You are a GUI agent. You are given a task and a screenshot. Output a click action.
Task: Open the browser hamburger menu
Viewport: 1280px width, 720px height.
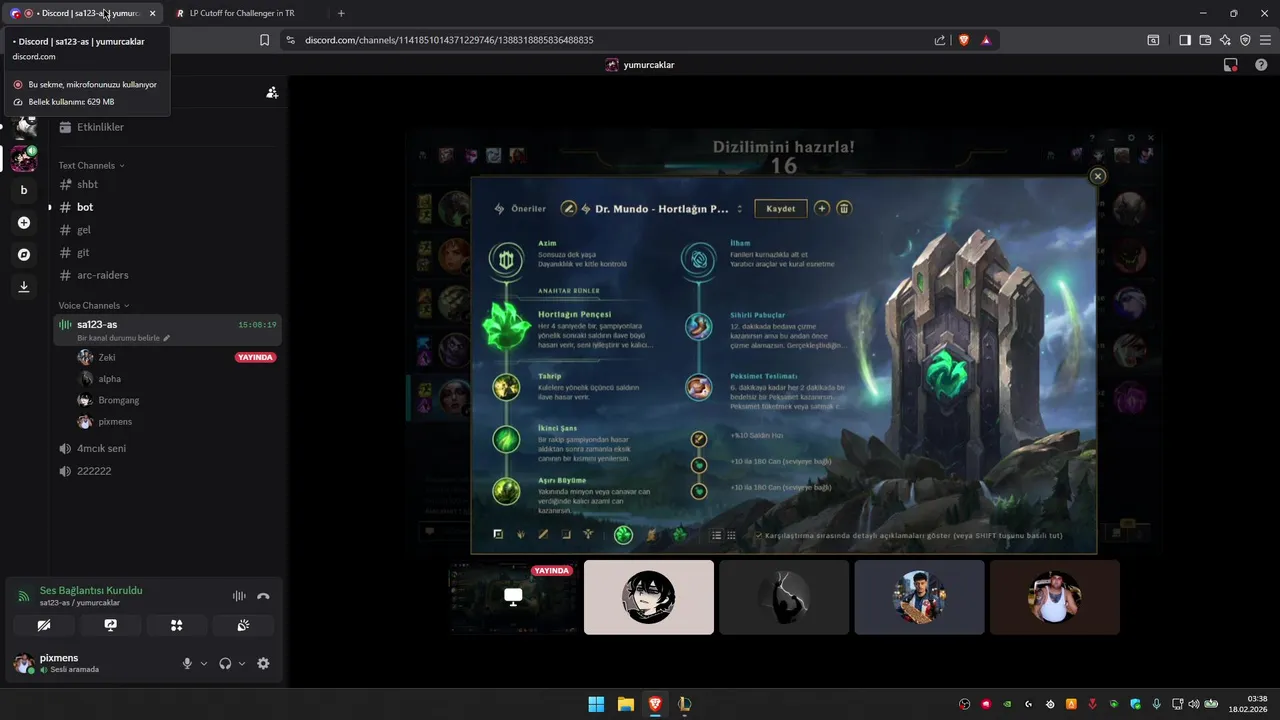(1265, 40)
